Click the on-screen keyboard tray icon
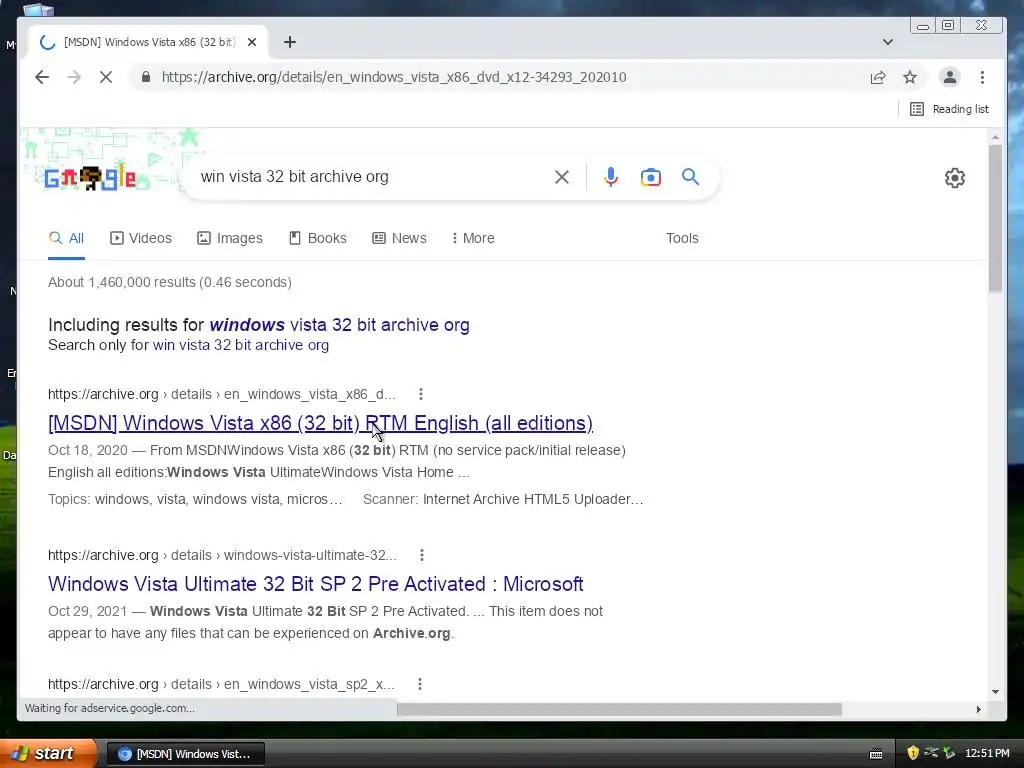The image size is (1024, 768). (876, 754)
